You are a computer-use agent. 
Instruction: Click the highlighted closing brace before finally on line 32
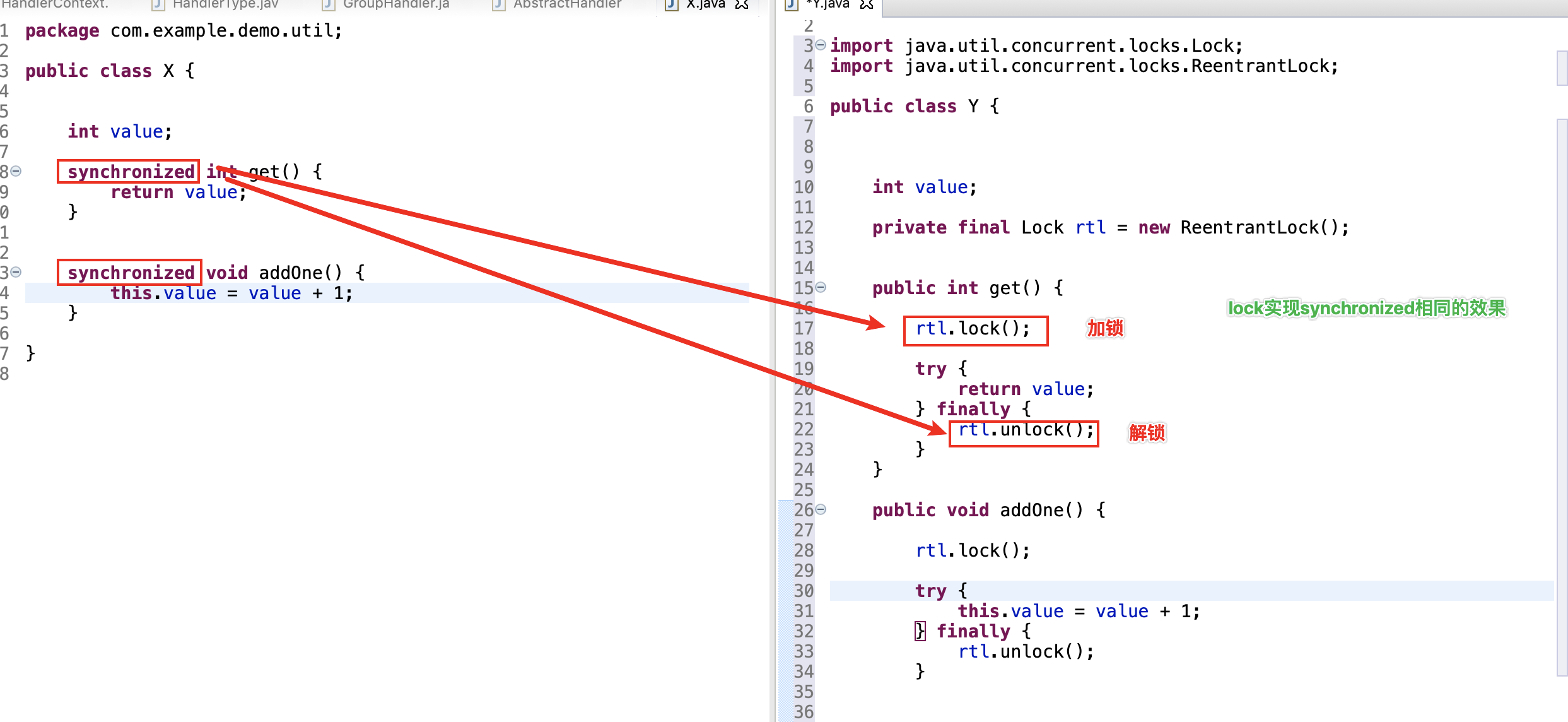[920, 630]
